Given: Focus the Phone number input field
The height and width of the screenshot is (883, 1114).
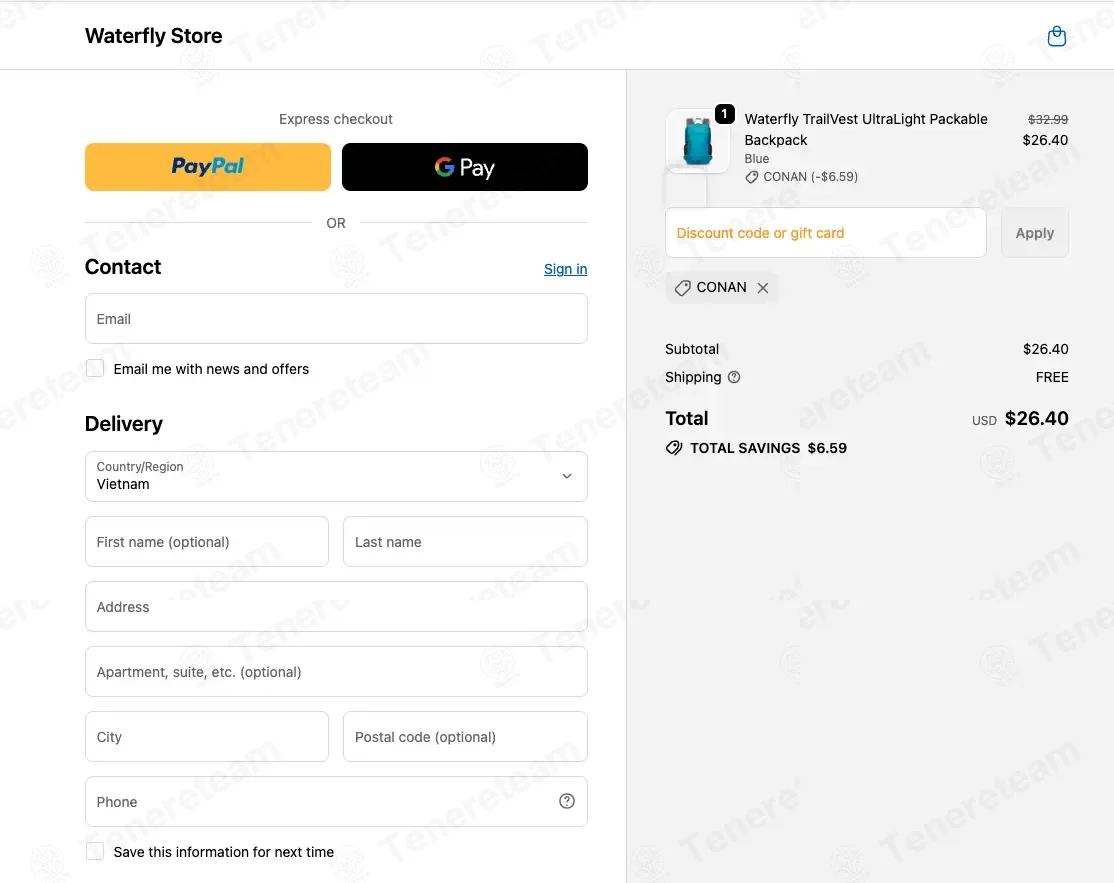Looking at the screenshot, I should [x=336, y=801].
